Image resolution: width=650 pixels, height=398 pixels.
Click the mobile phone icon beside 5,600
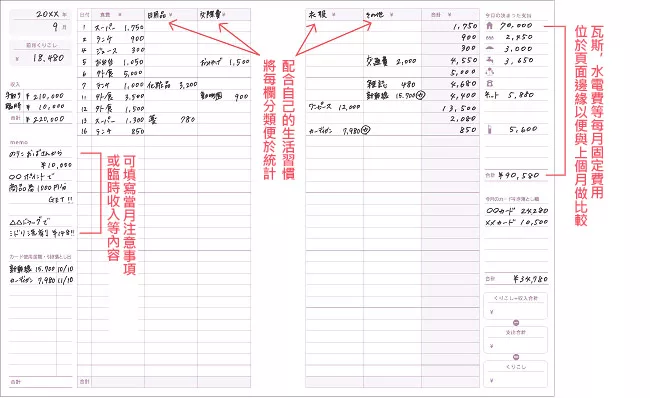point(490,129)
